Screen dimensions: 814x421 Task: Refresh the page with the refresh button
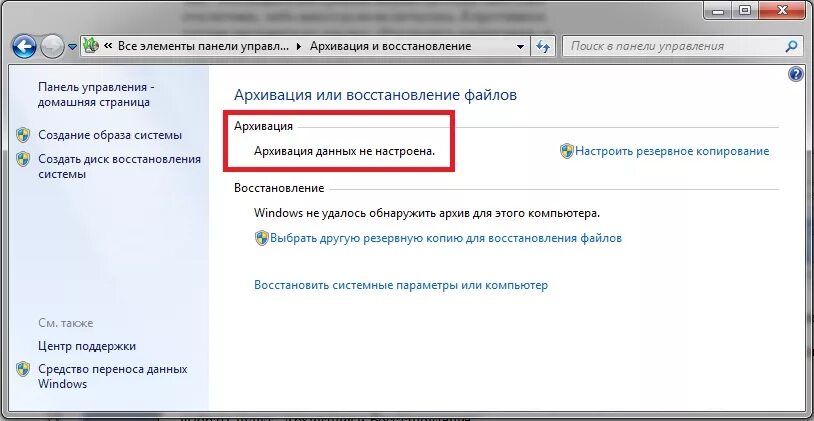pos(543,46)
